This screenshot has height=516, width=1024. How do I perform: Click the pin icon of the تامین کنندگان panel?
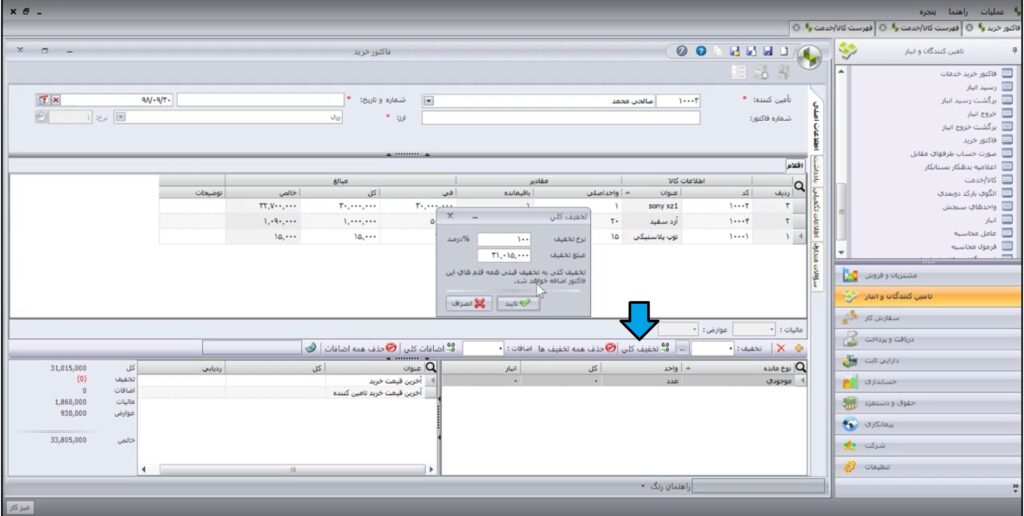pyautogui.click(x=1014, y=50)
